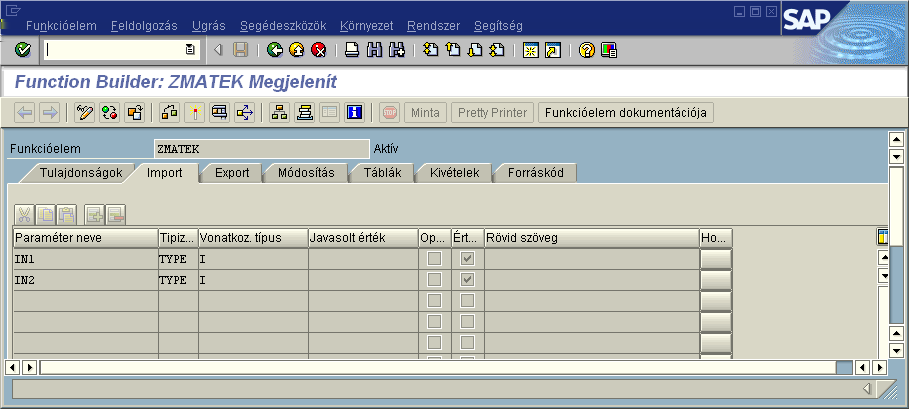Screen dimensions: 909x409
Task: Run syntax Check icon
Action: (170, 112)
